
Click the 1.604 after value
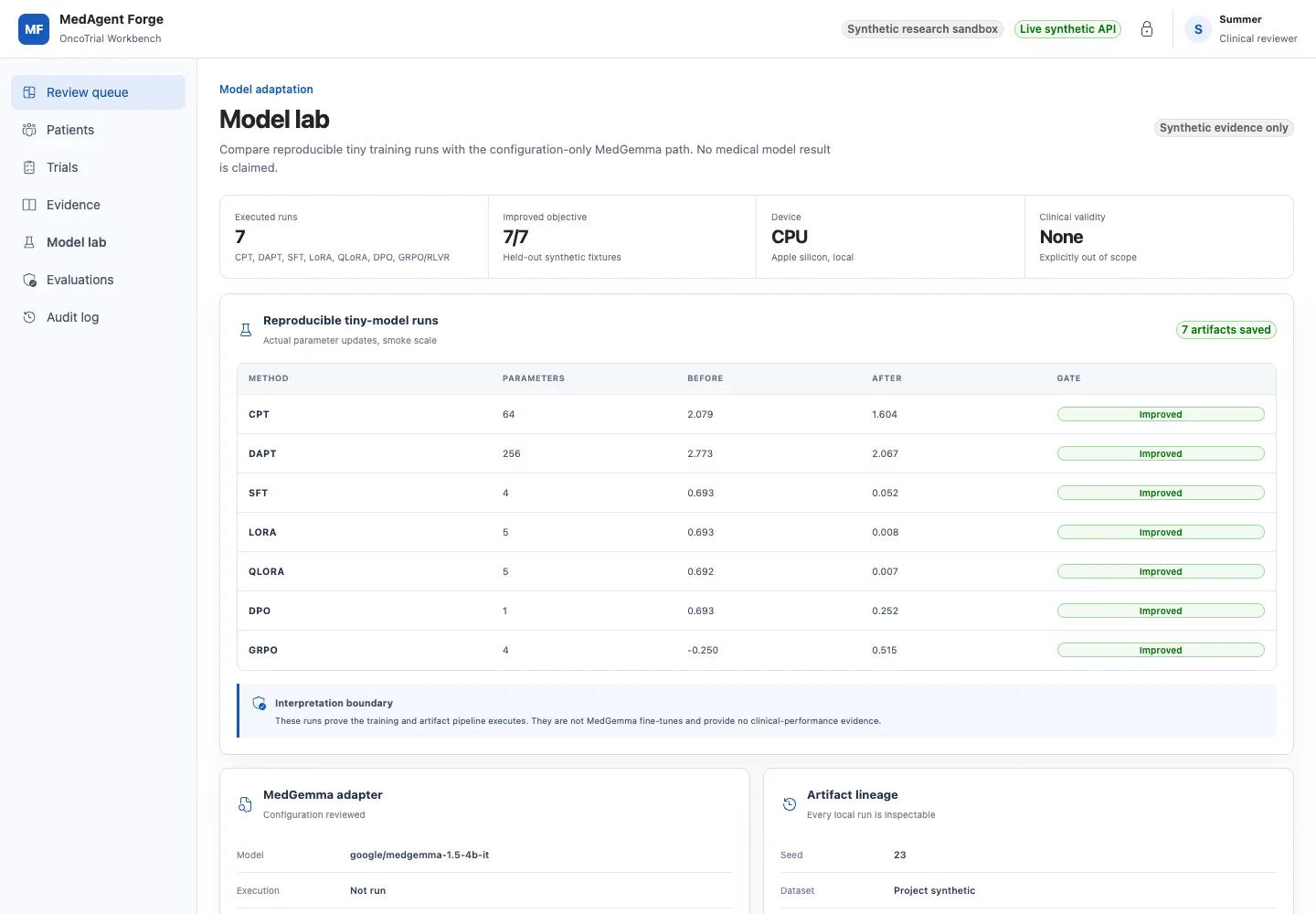coord(885,414)
